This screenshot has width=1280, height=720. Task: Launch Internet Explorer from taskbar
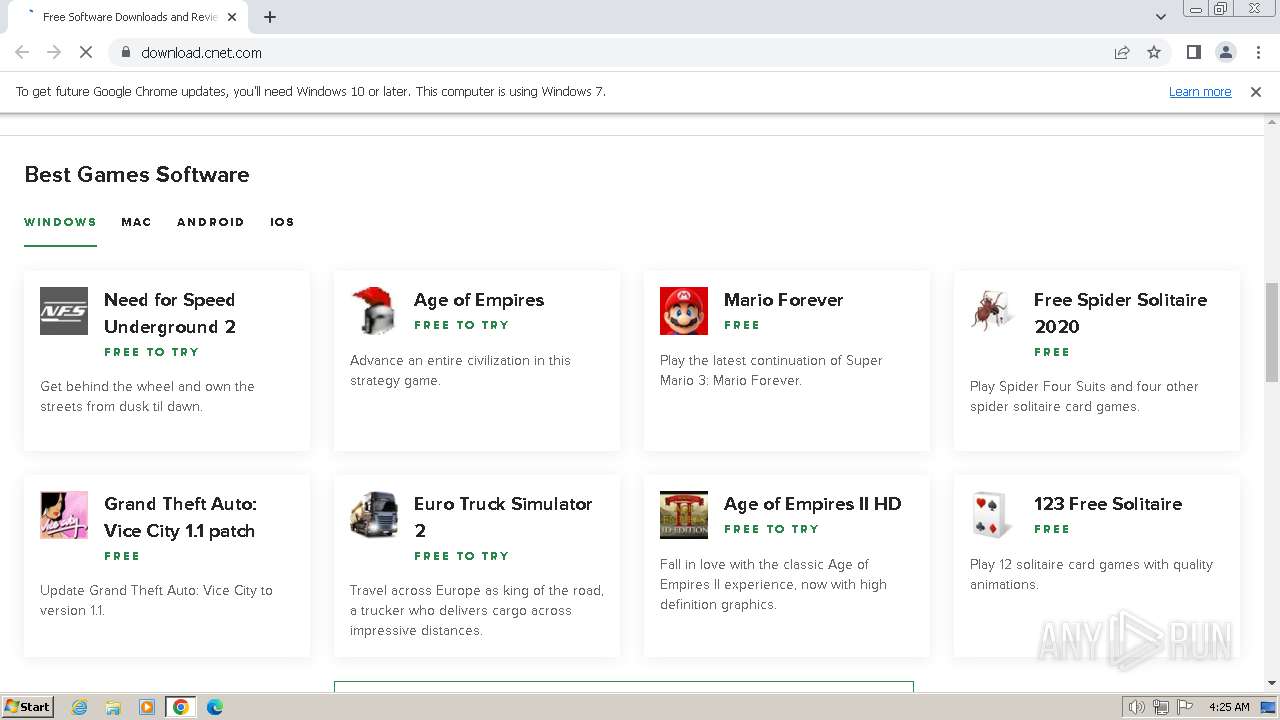tap(79, 707)
